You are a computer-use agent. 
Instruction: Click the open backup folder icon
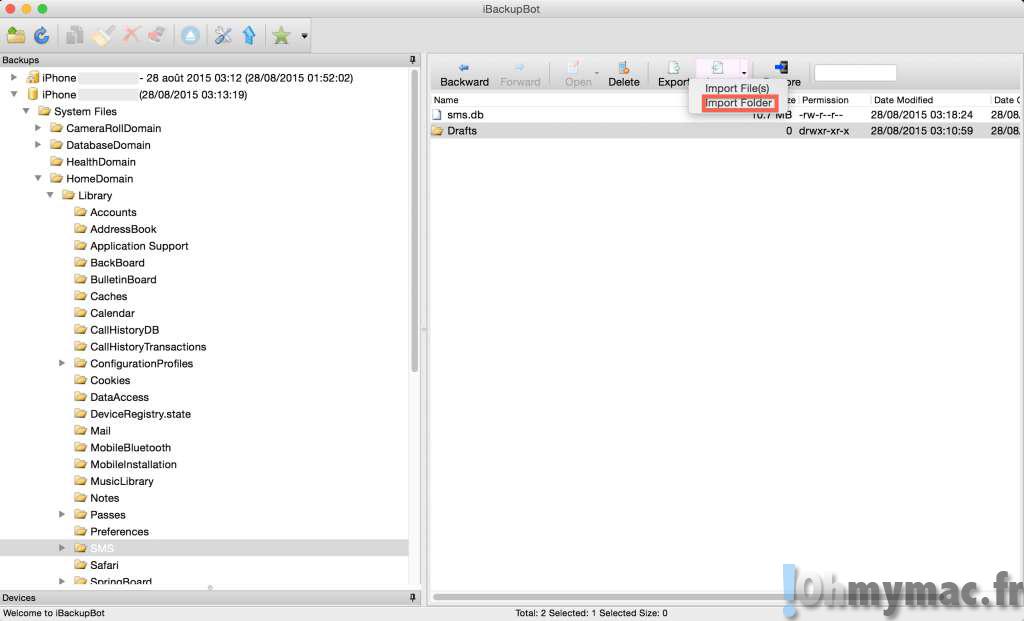[x=16, y=35]
